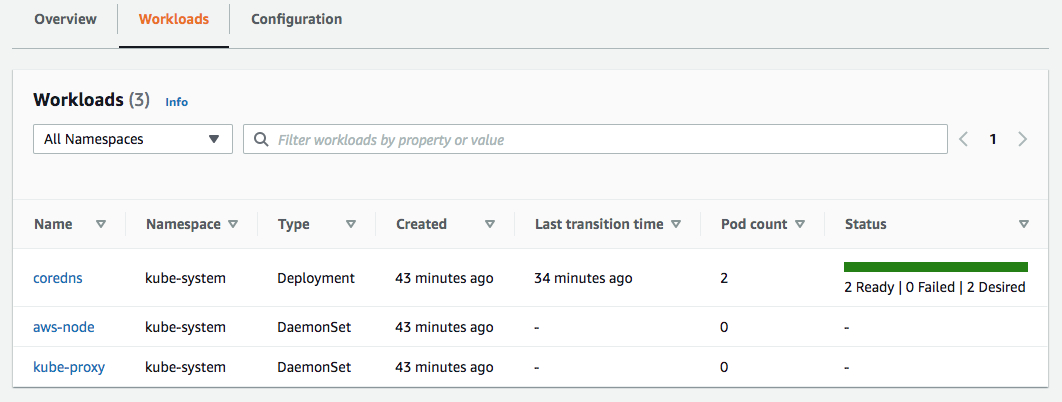
Task: Click the green coredns status bar
Action: [936, 267]
